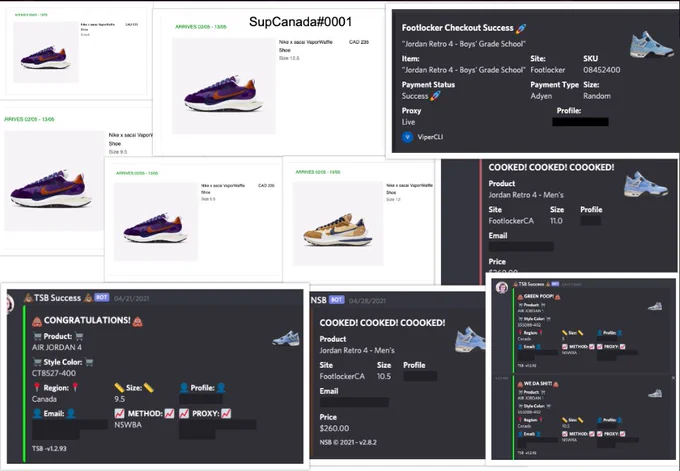Click the NSB © 2021 - v2.8.2 footer
Image resolution: width=680 pixels, height=471 pixels.
(x=348, y=442)
